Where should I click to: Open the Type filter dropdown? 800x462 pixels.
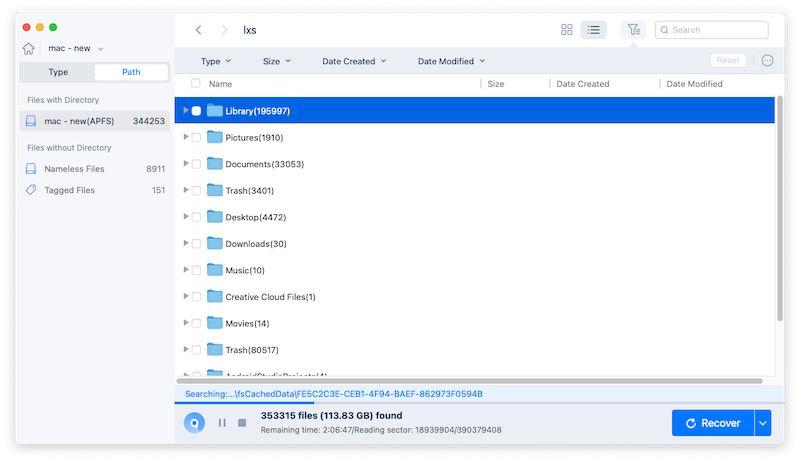click(x=216, y=61)
